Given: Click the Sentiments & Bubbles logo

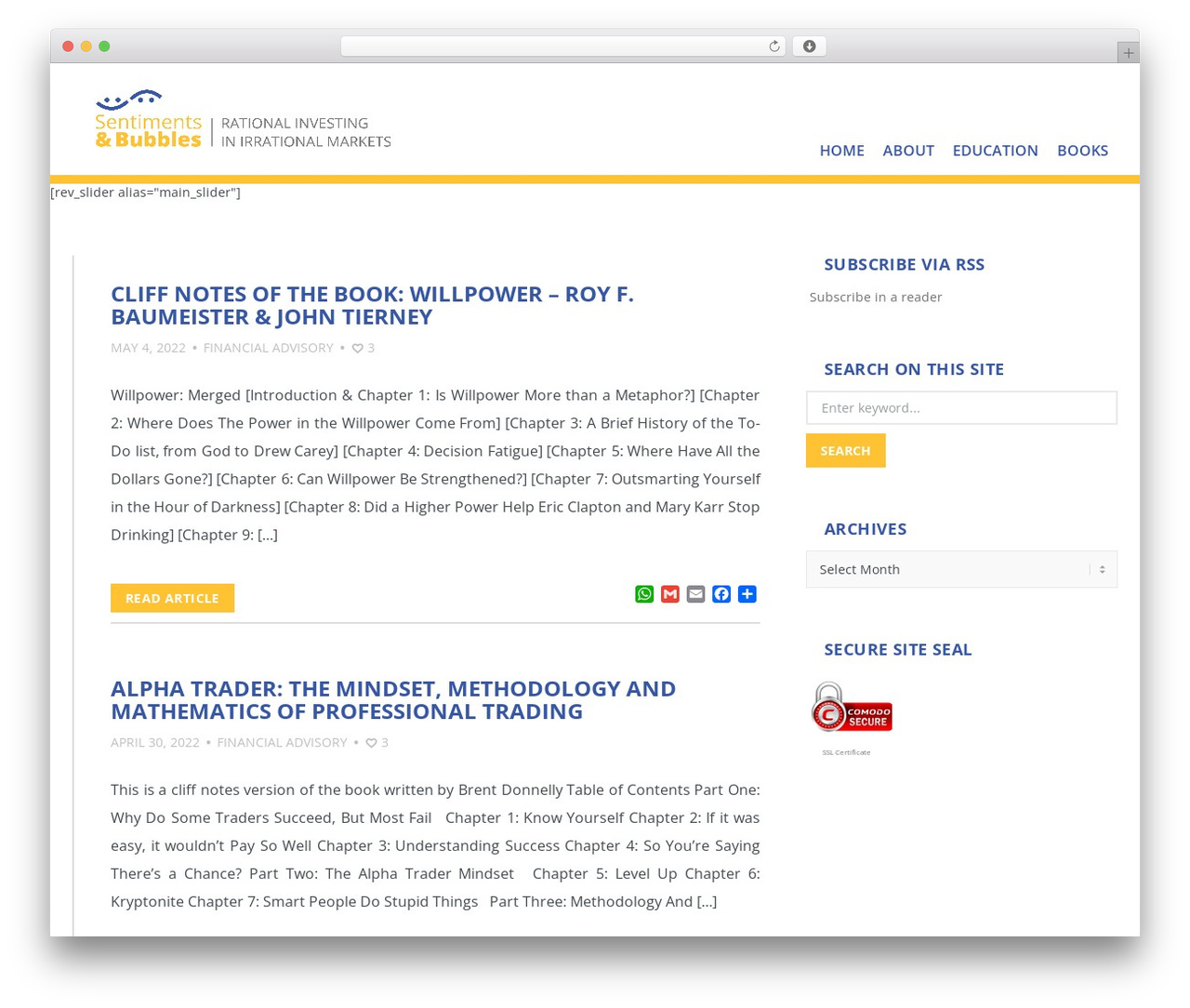Looking at the screenshot, I should [x=243, y=120].
